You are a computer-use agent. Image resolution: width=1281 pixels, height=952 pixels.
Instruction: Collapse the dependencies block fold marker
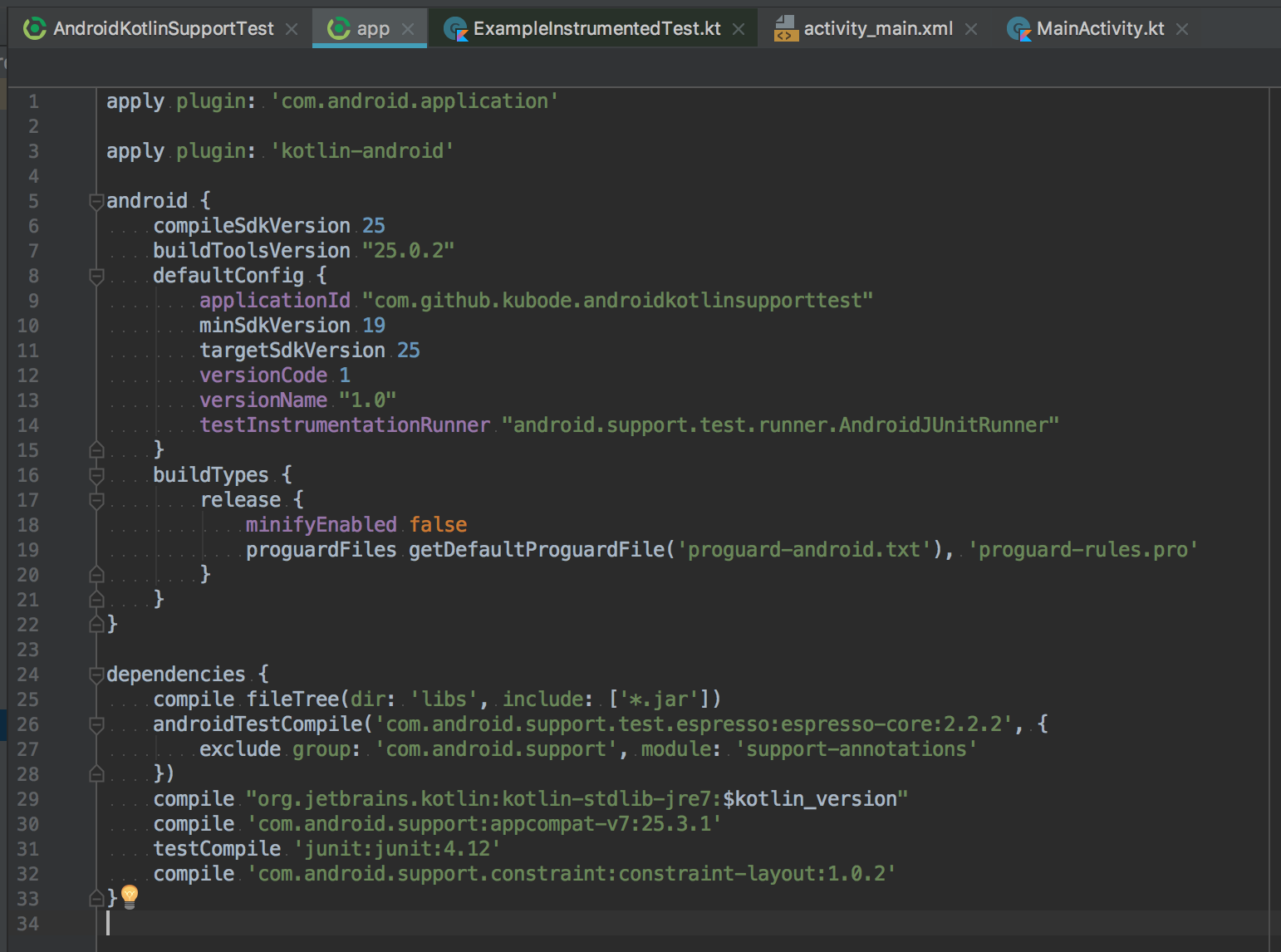pos(96,675)
